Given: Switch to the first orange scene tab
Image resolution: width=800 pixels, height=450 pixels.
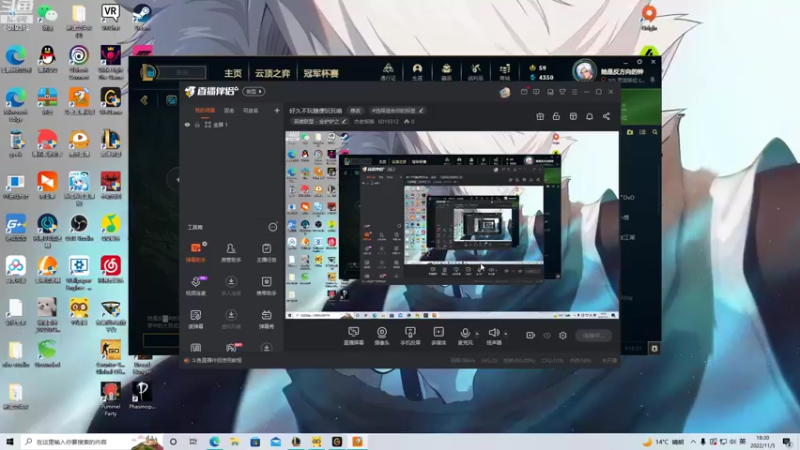Looking at the screenshot, I should tap(205, 110).
